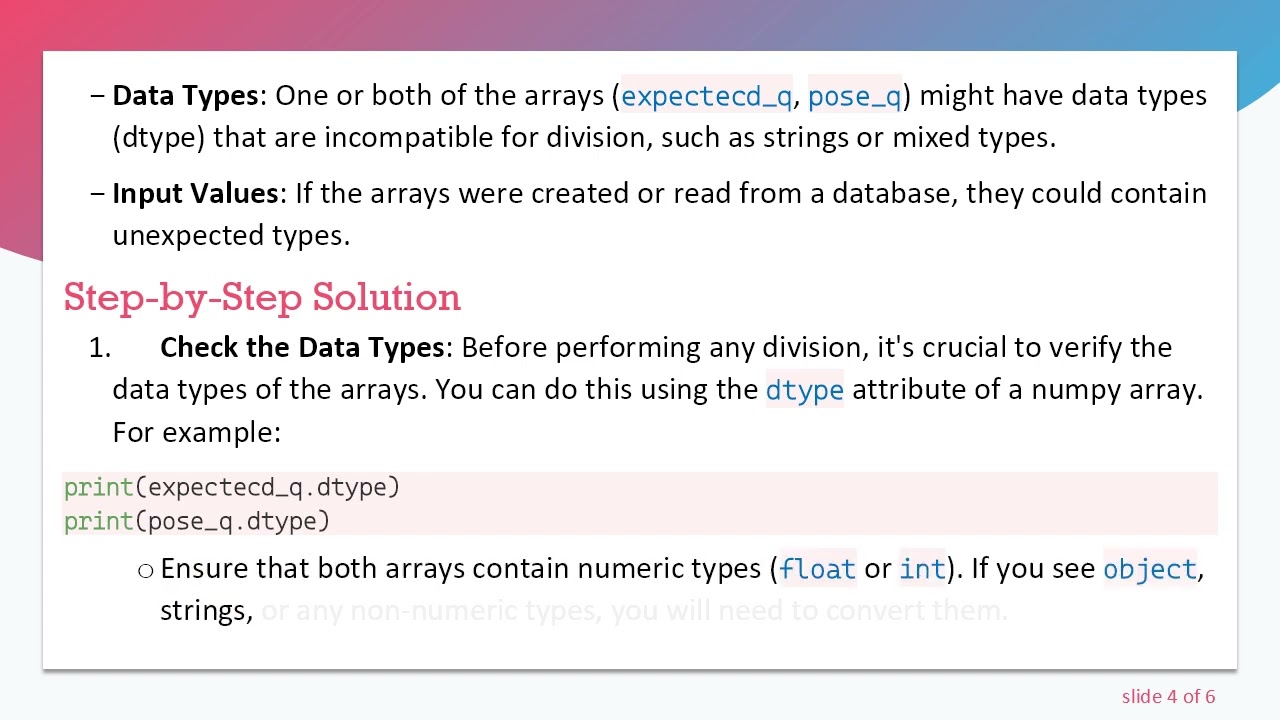
Task: Click the bold 'Input Values' label
Action: coord(195,193)
